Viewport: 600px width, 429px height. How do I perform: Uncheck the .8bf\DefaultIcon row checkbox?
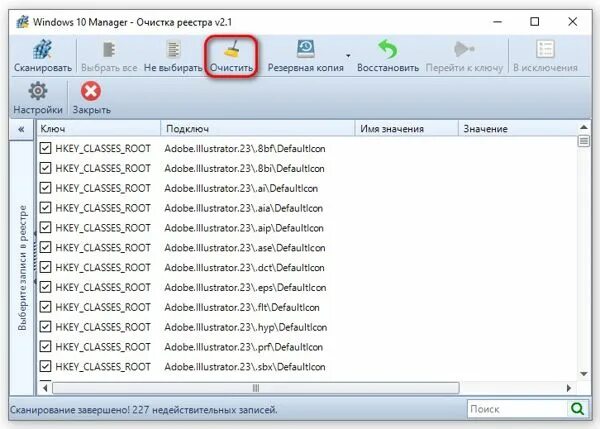point(45,148)
